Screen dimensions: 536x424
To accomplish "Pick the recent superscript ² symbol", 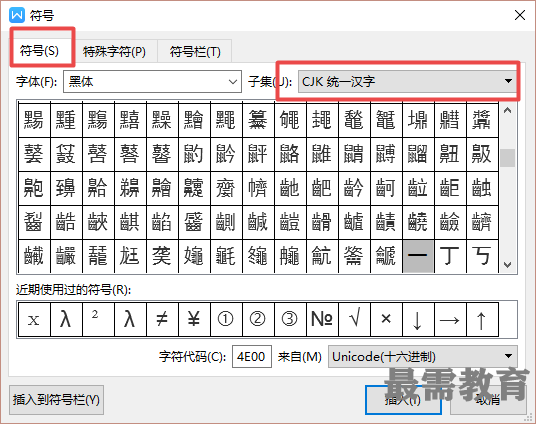I will [x=98, y=320].
